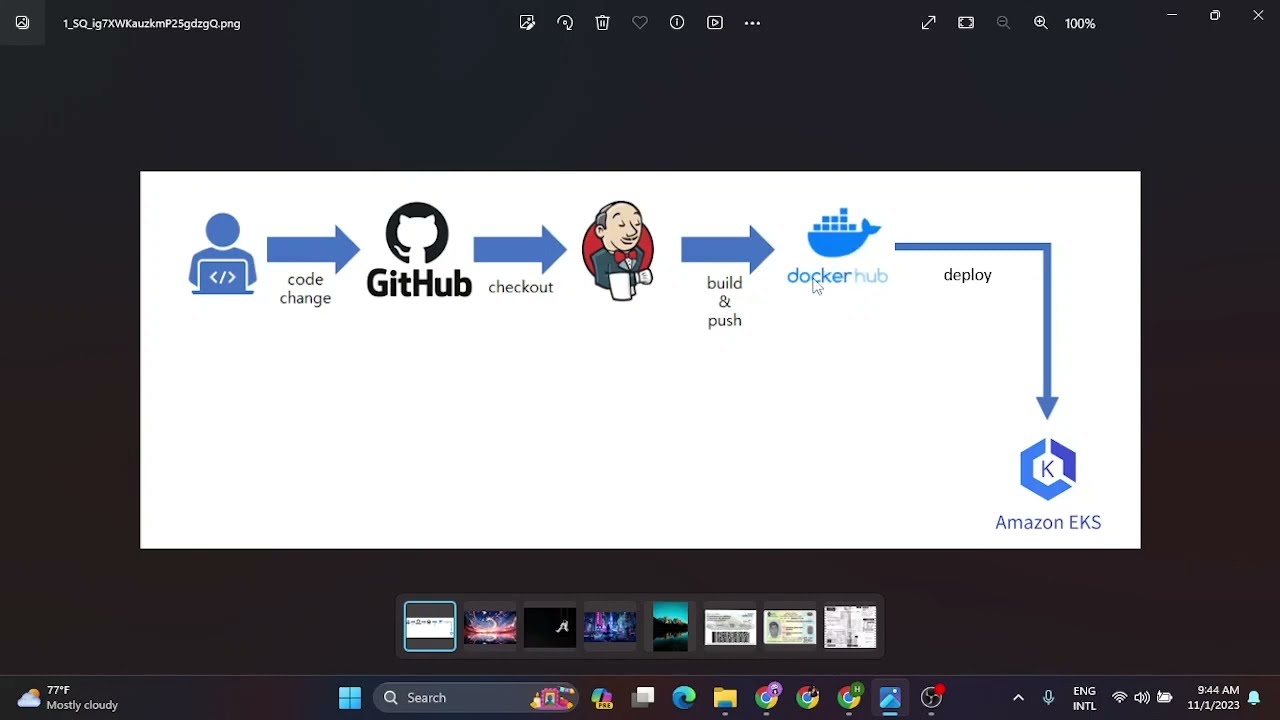Switch input language via ENG INTL

[1084, 698]
